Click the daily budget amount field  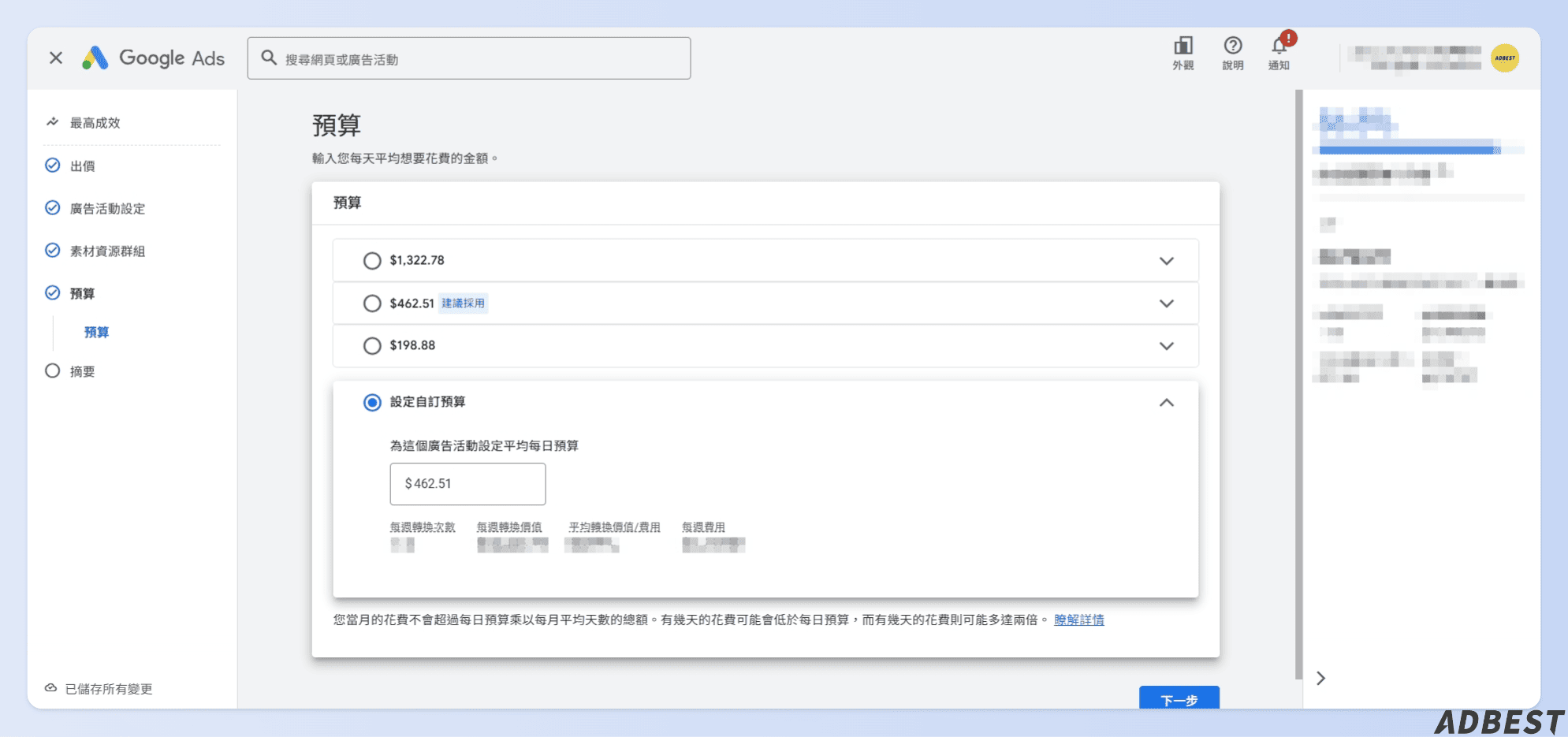(x=467, y=484)
